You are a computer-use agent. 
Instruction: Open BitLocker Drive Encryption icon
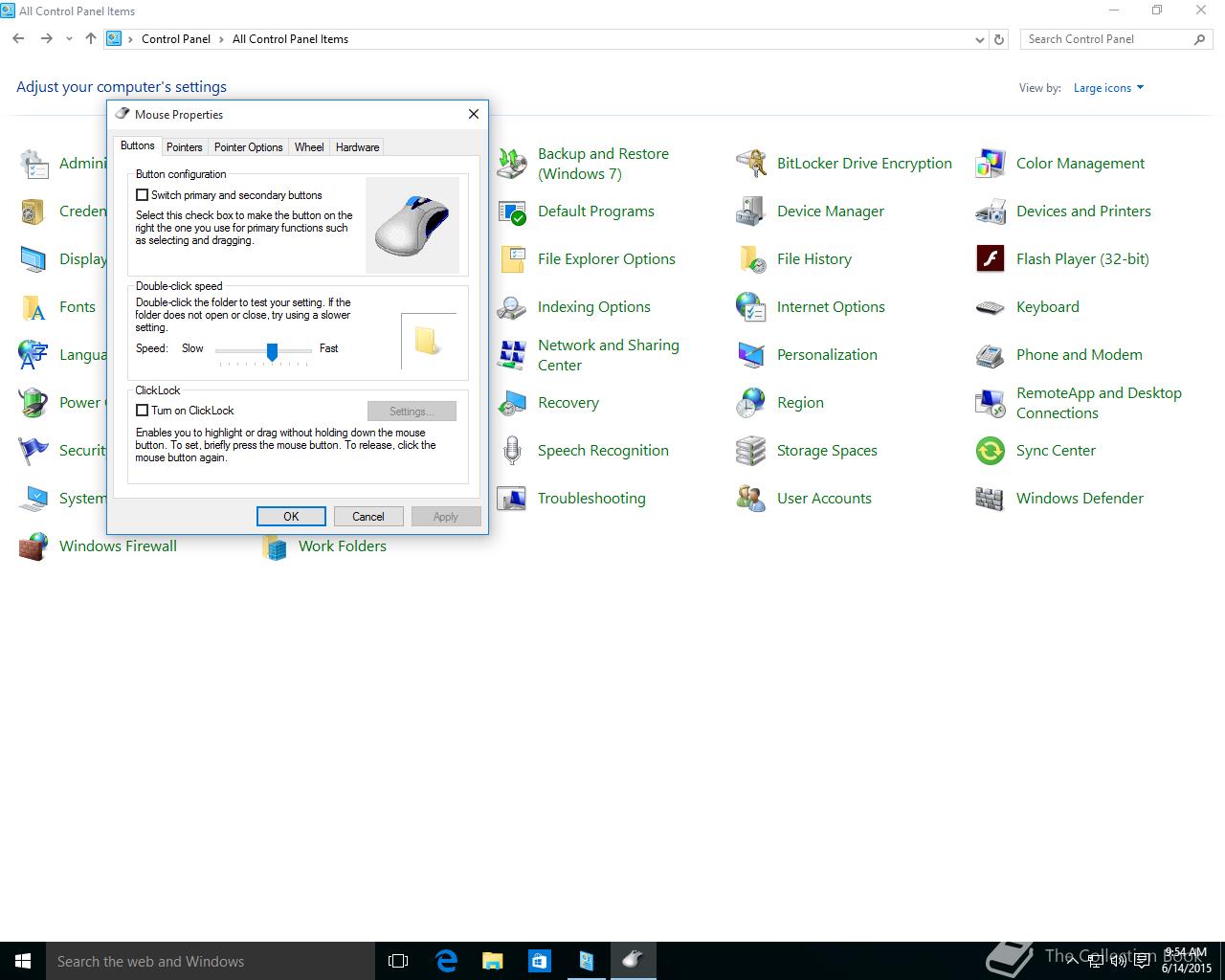(x=750, y=164)
